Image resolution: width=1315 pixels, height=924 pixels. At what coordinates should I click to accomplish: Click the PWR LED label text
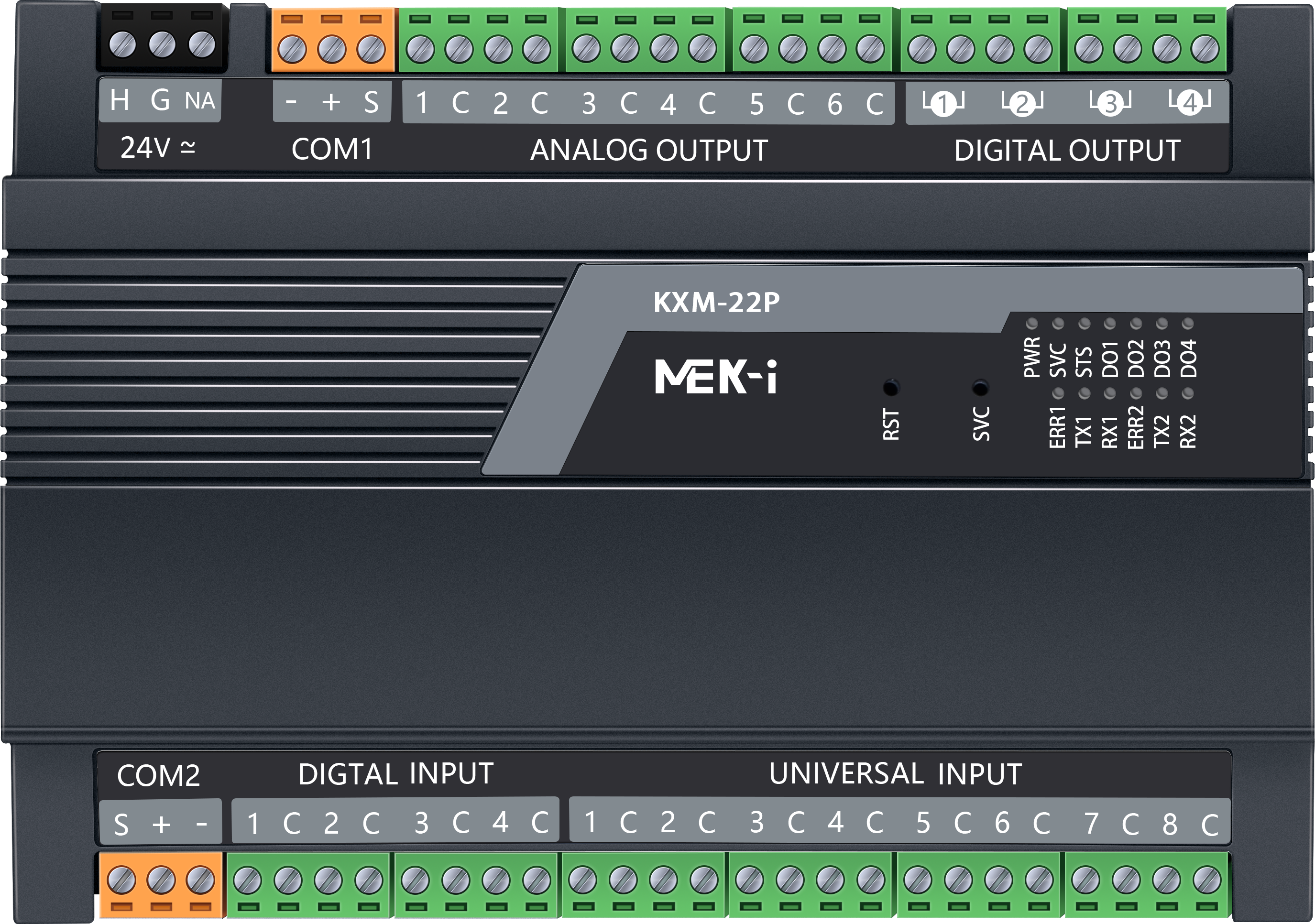click(x=1031, y=357)
